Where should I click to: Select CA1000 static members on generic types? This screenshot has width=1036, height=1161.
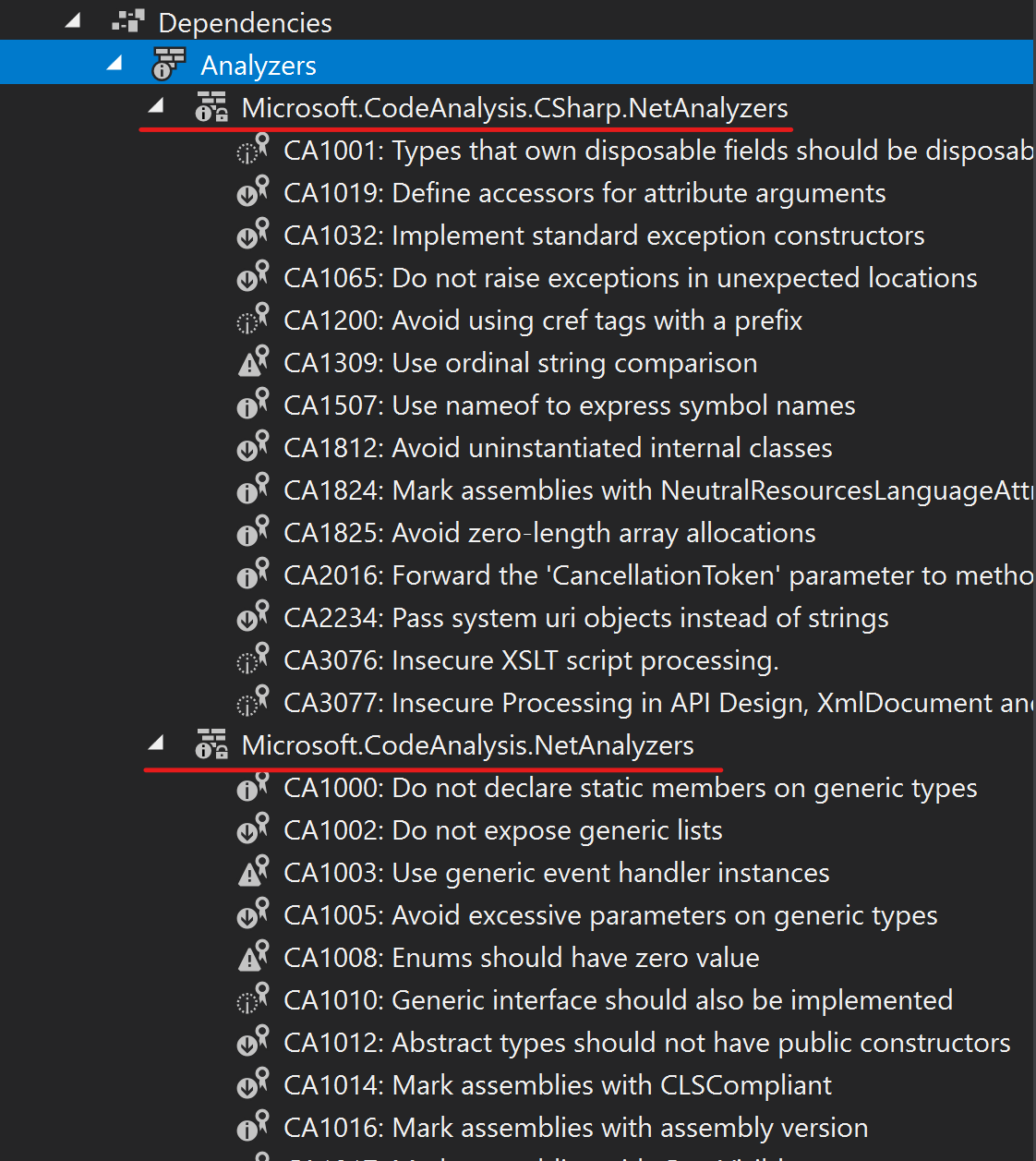coord(631,788)
